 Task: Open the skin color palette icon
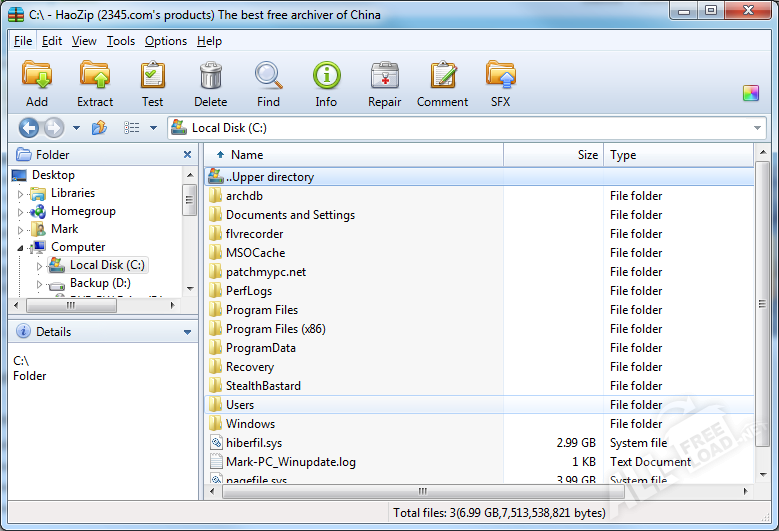pos(751,93)
